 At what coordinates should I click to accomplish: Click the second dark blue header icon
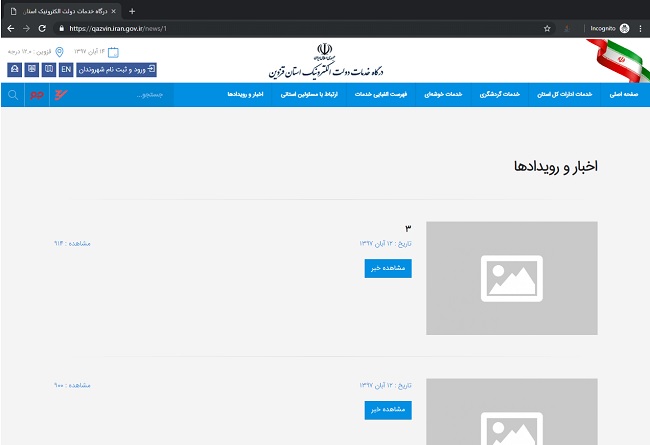[x=32, y=70]
